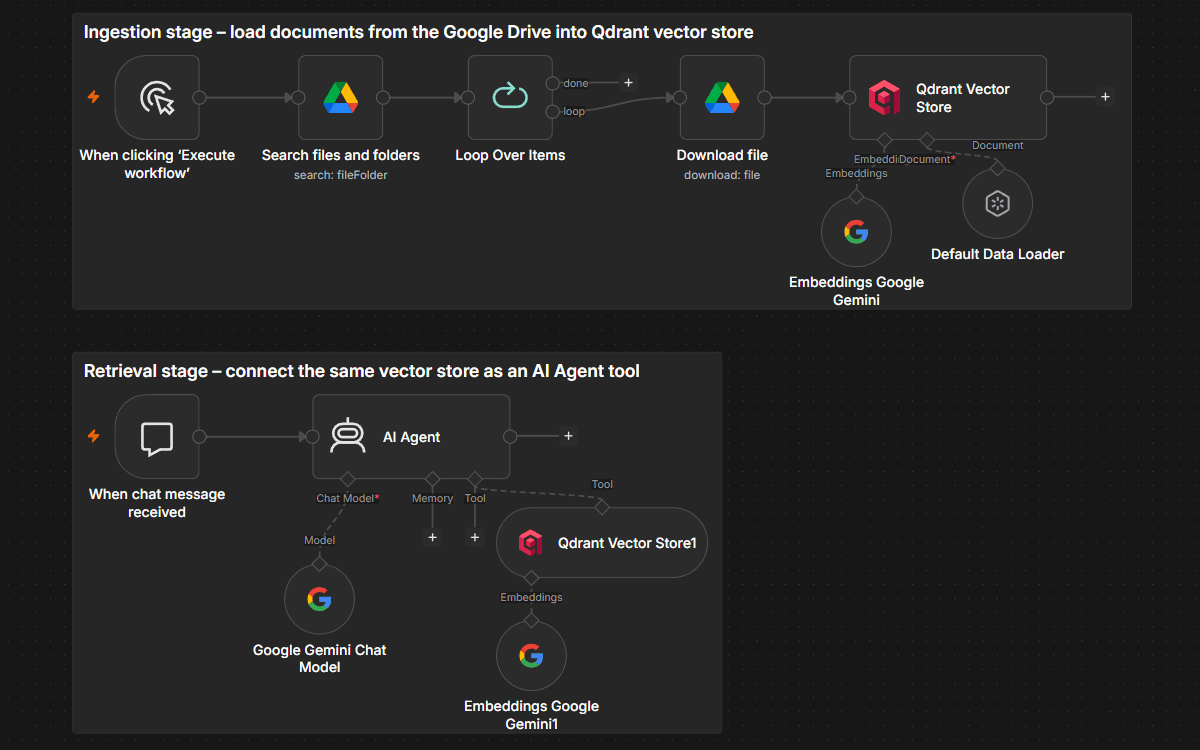Open the AI Agent node
This screenshot has width=1200, height=750.
pos(411,436)
